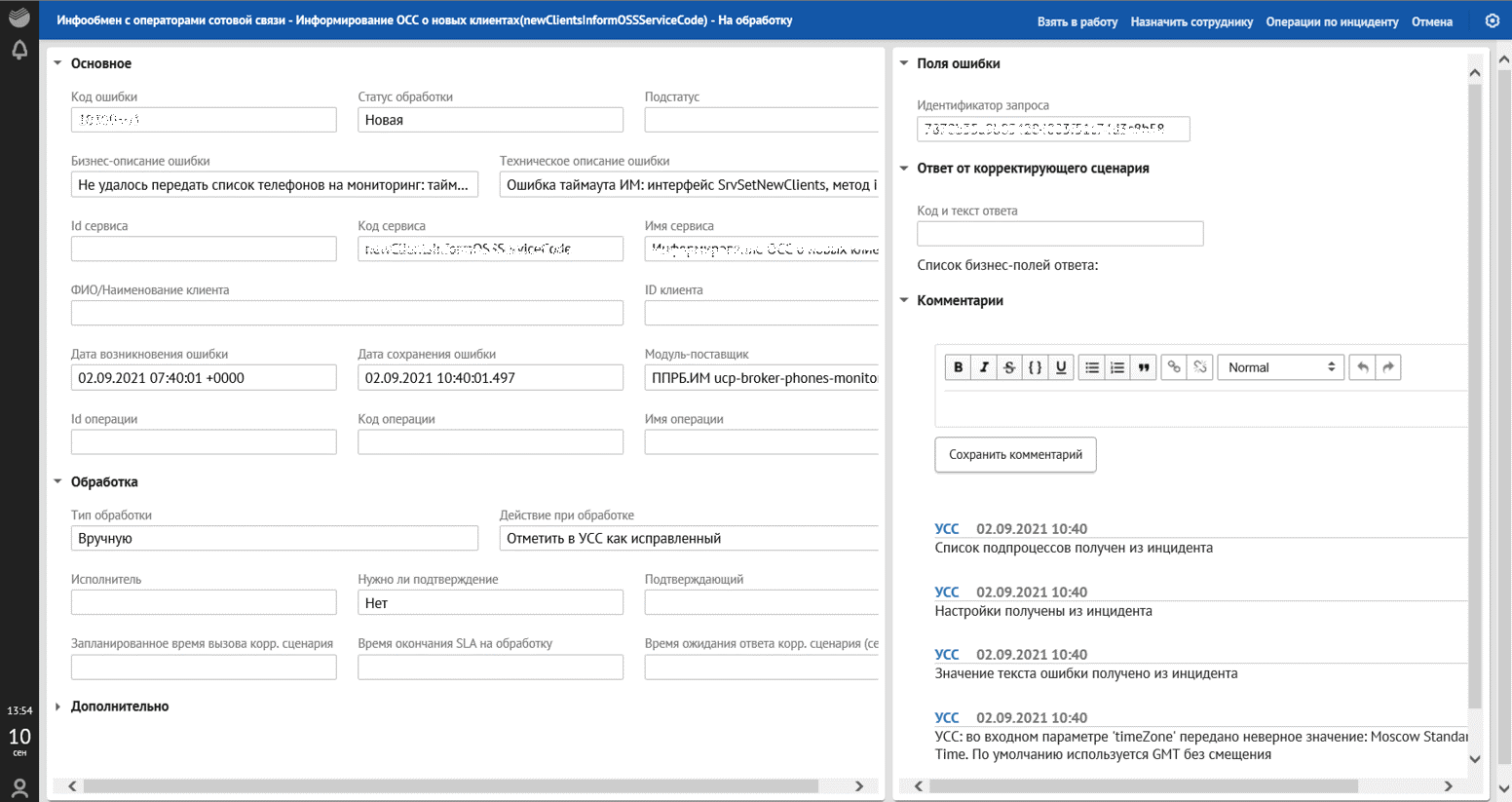Toggle bold formatting in comment editor
1512x802 pixels.
click(958, 367)
